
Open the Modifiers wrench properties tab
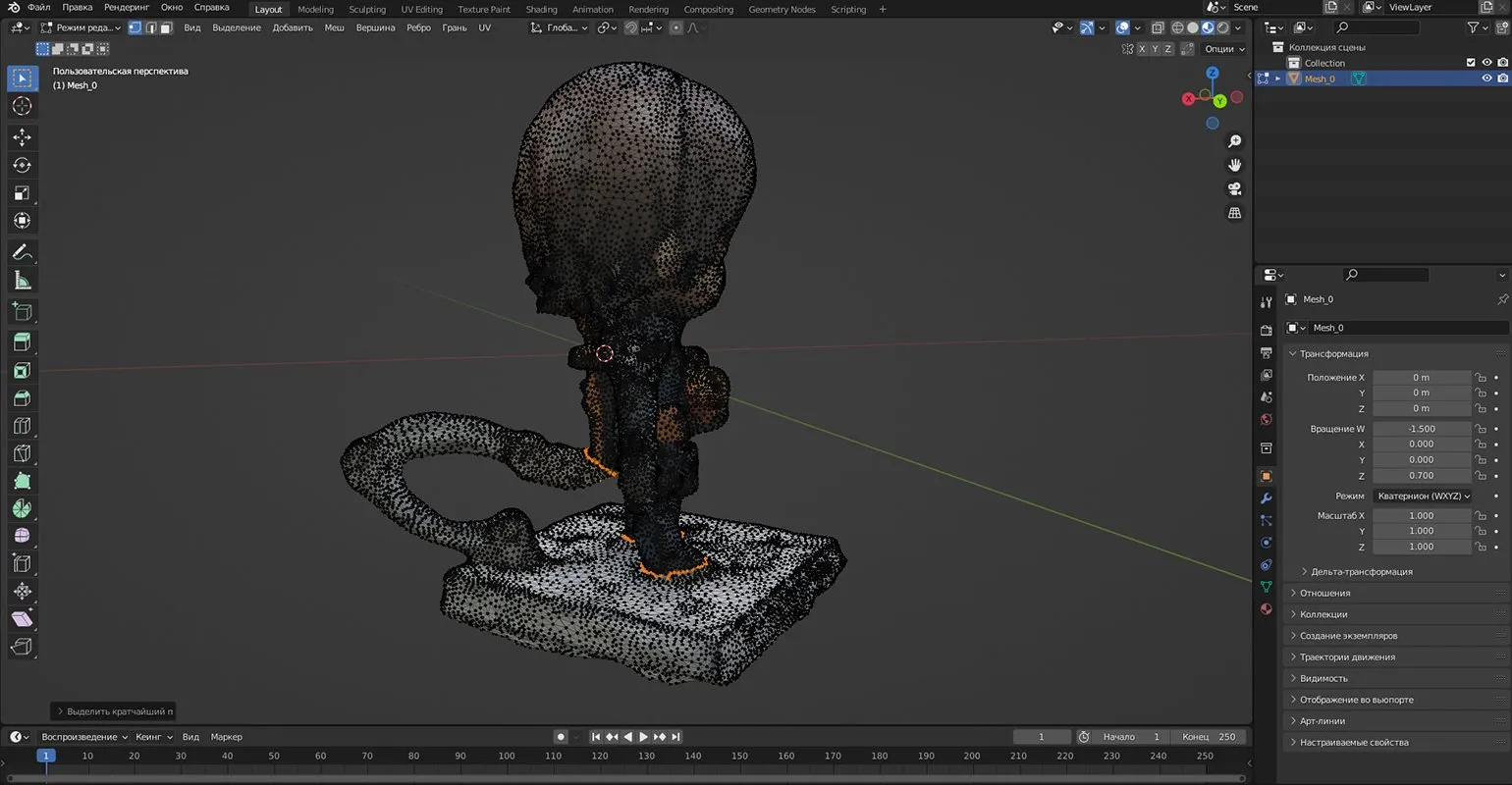point(1266,498)
